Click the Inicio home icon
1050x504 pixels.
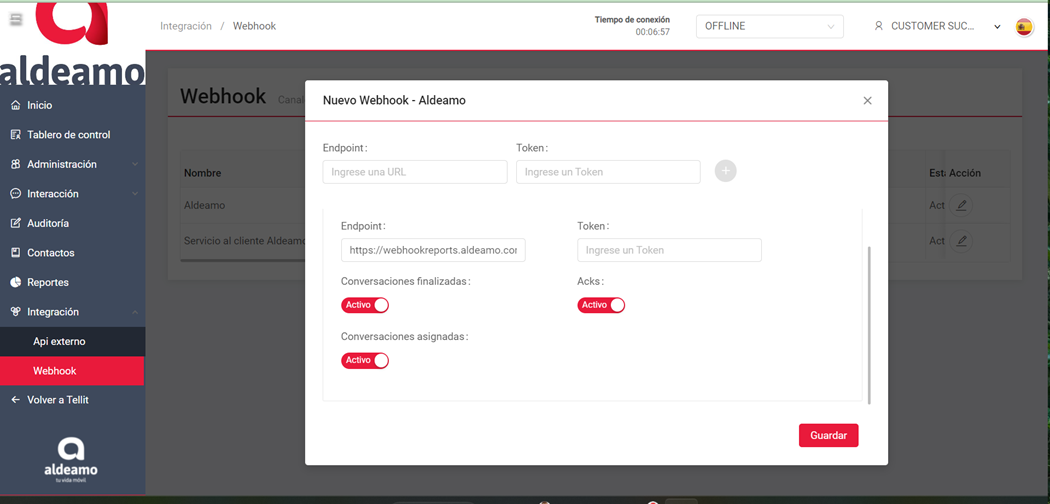click(16, 105)
